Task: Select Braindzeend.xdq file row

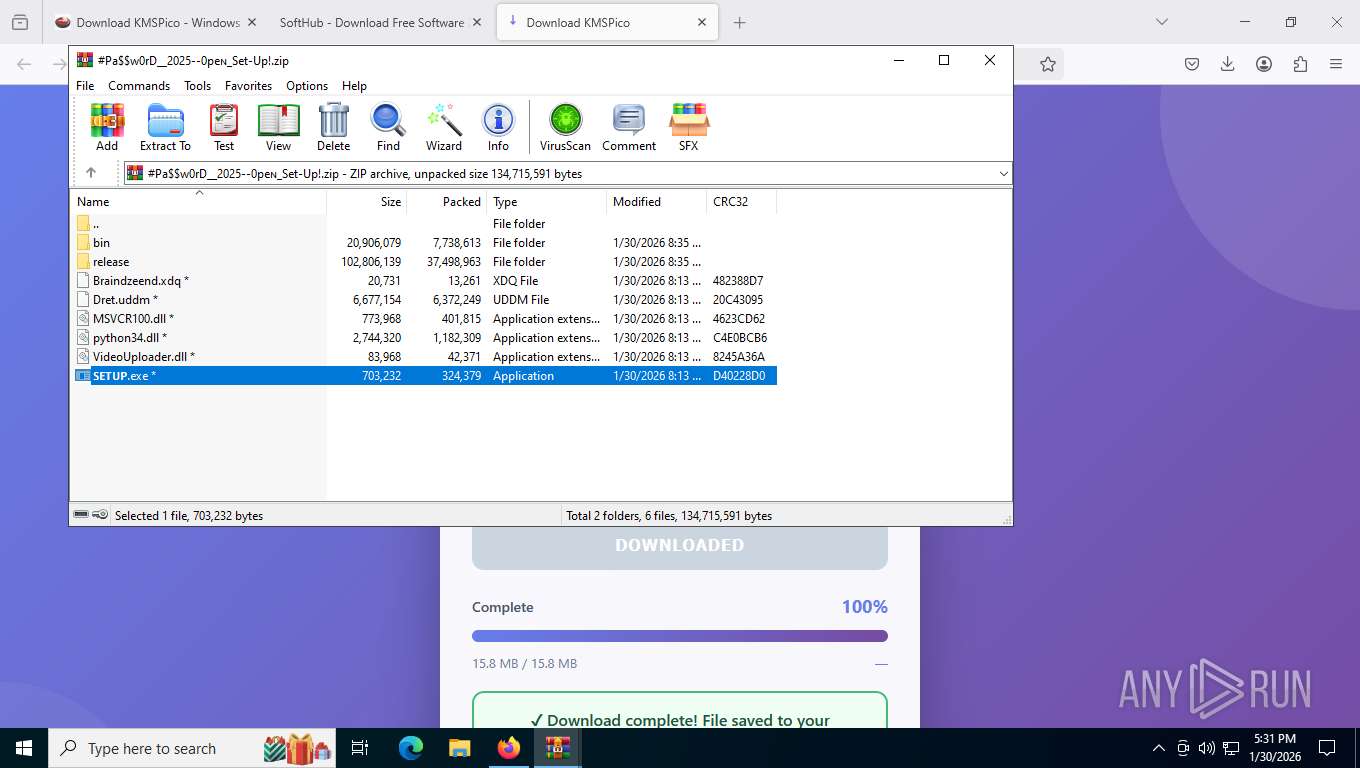Action: [x=423, y=281]
